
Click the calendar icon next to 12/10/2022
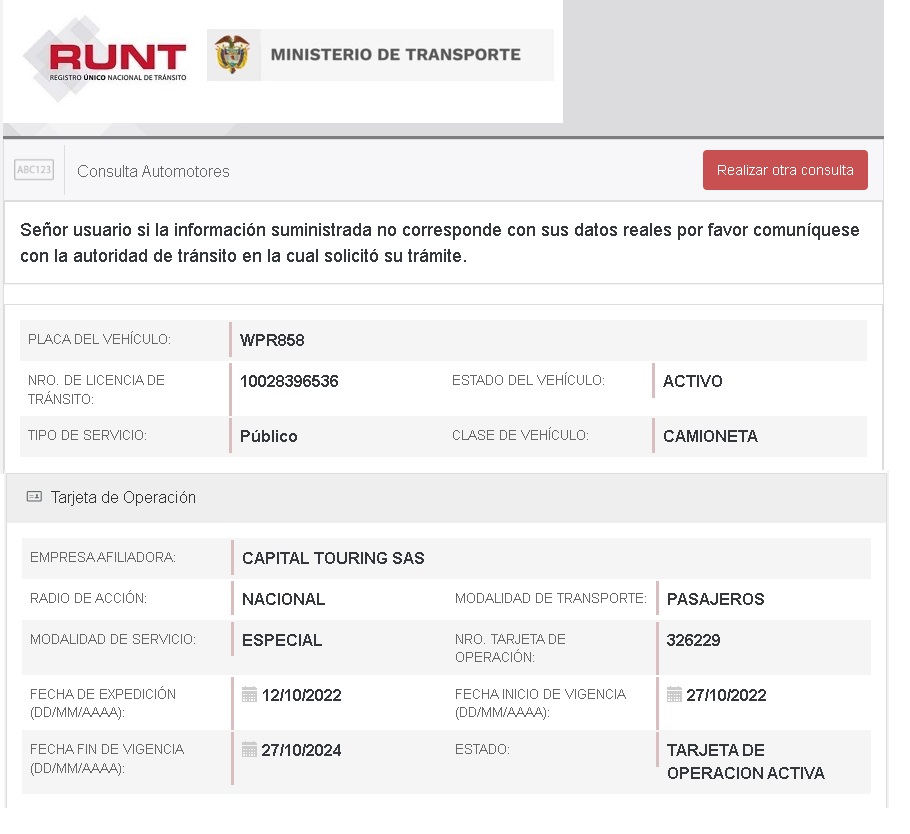click(x=249, y=695)
